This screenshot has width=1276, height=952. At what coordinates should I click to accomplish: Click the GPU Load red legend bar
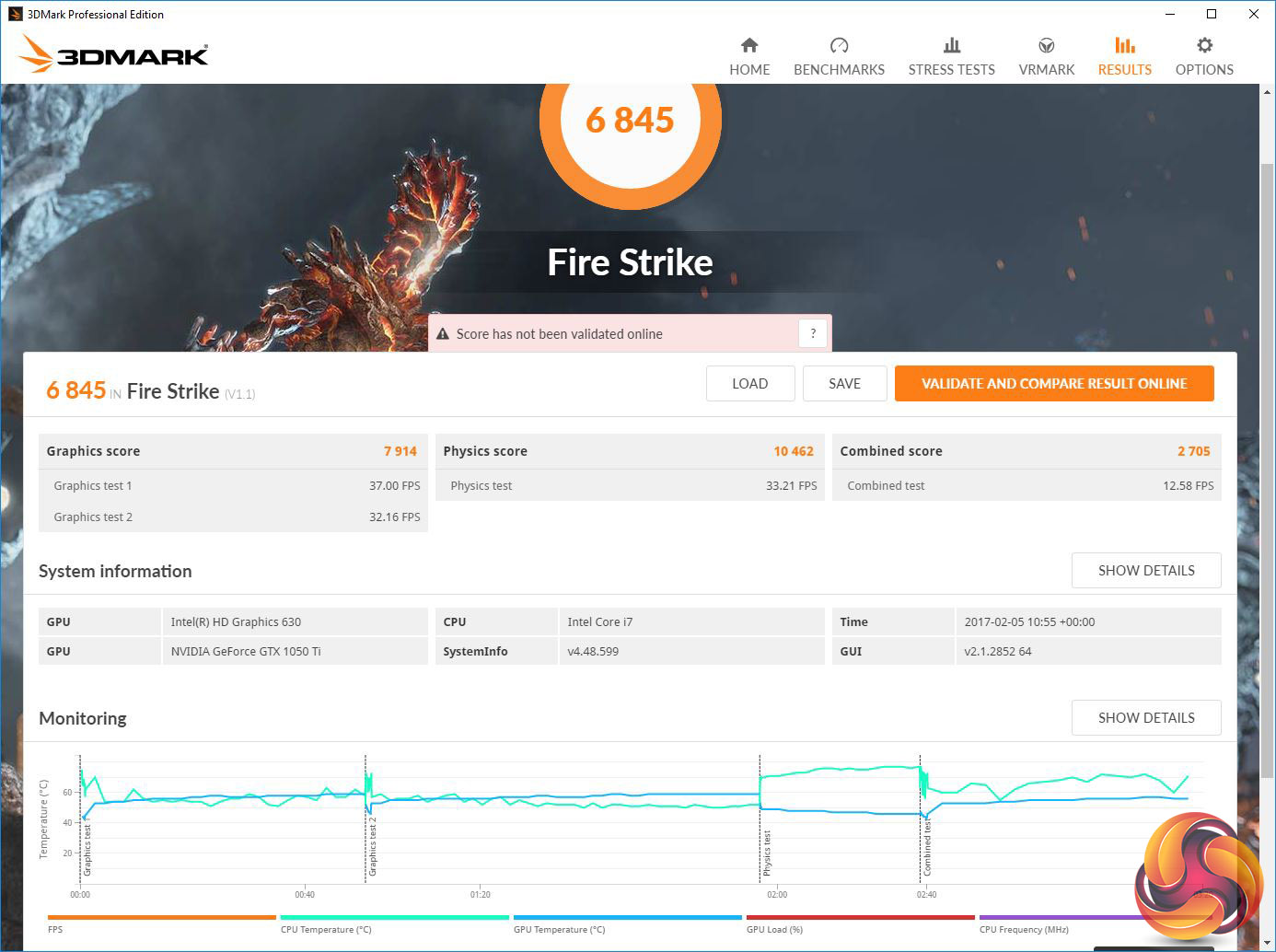[860, 918]
